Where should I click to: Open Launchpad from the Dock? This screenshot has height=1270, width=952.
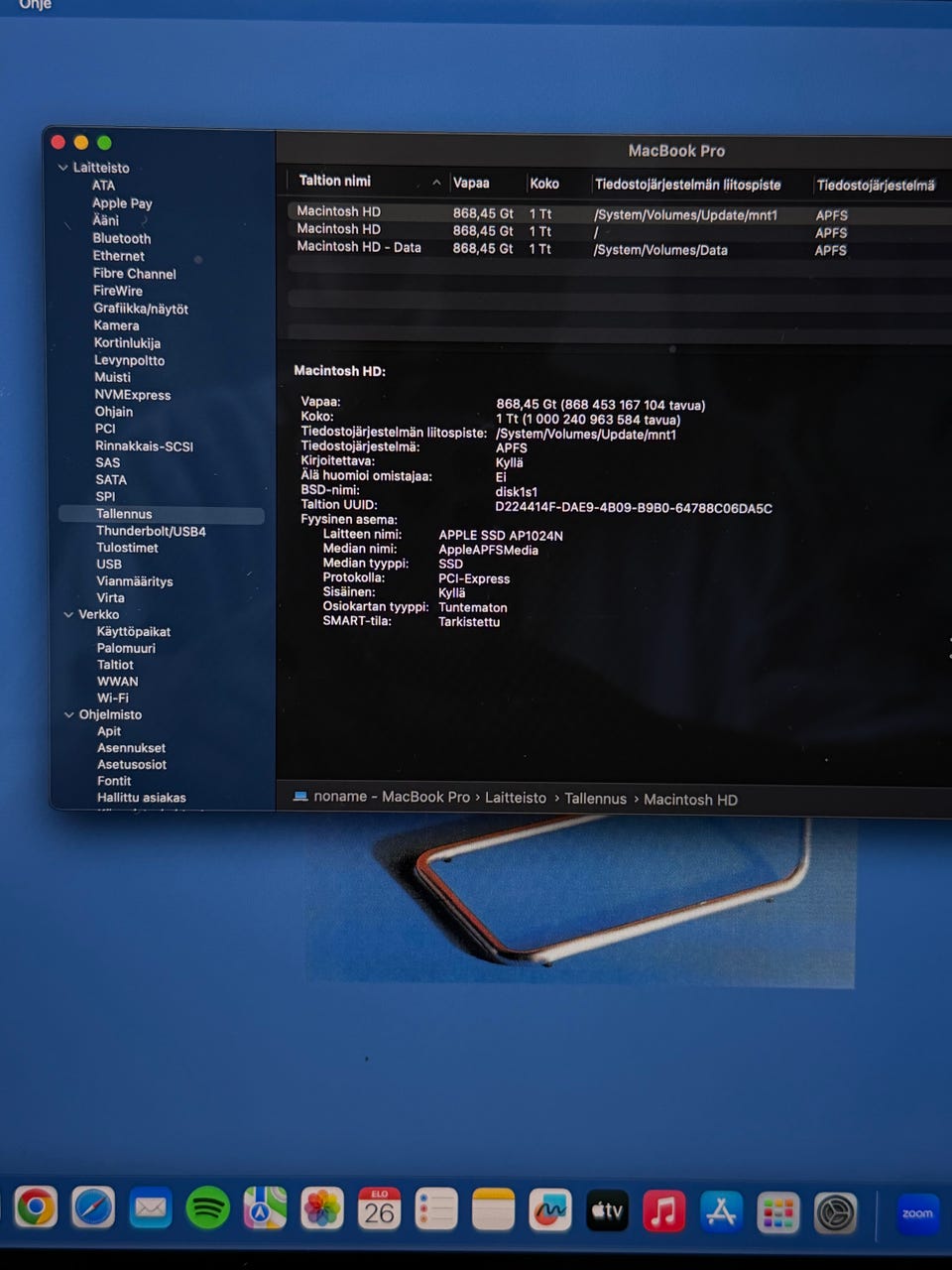(778, 1211)
